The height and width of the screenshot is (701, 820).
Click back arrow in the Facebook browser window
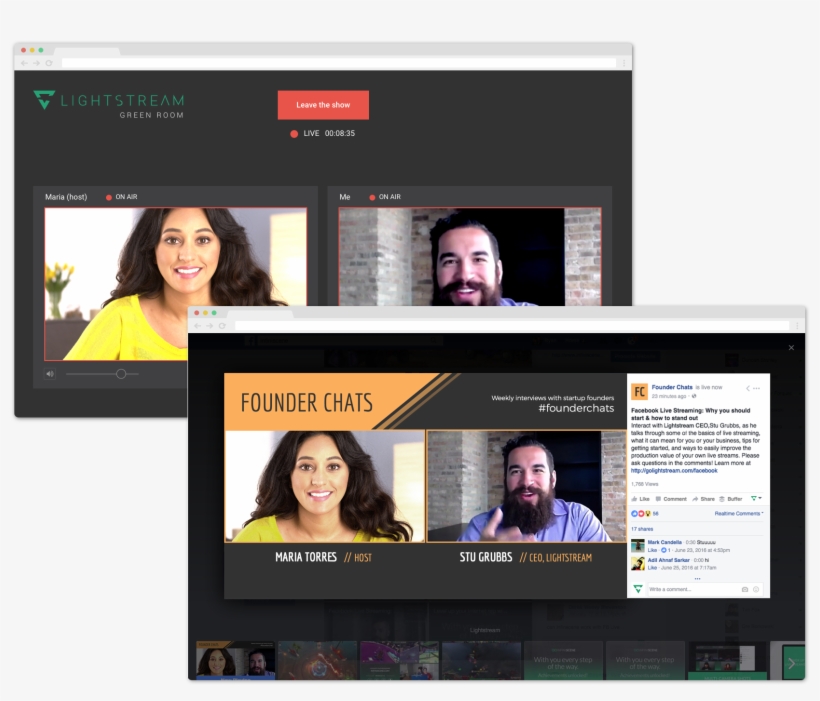tap(197, 325)
